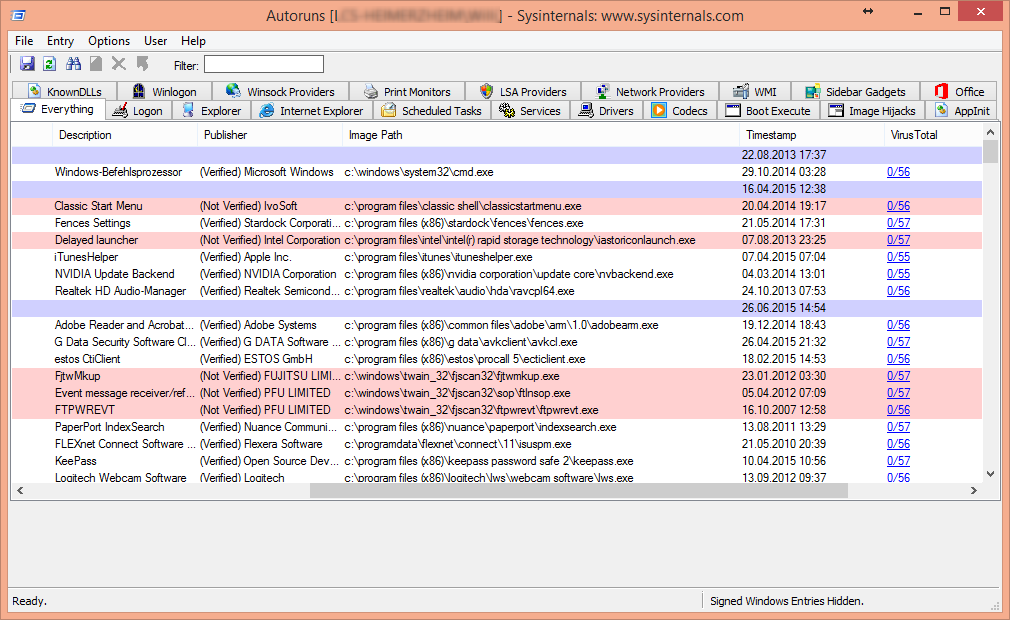
Task: Sort by the Publisher column header
Action: [x=269, y=135]
